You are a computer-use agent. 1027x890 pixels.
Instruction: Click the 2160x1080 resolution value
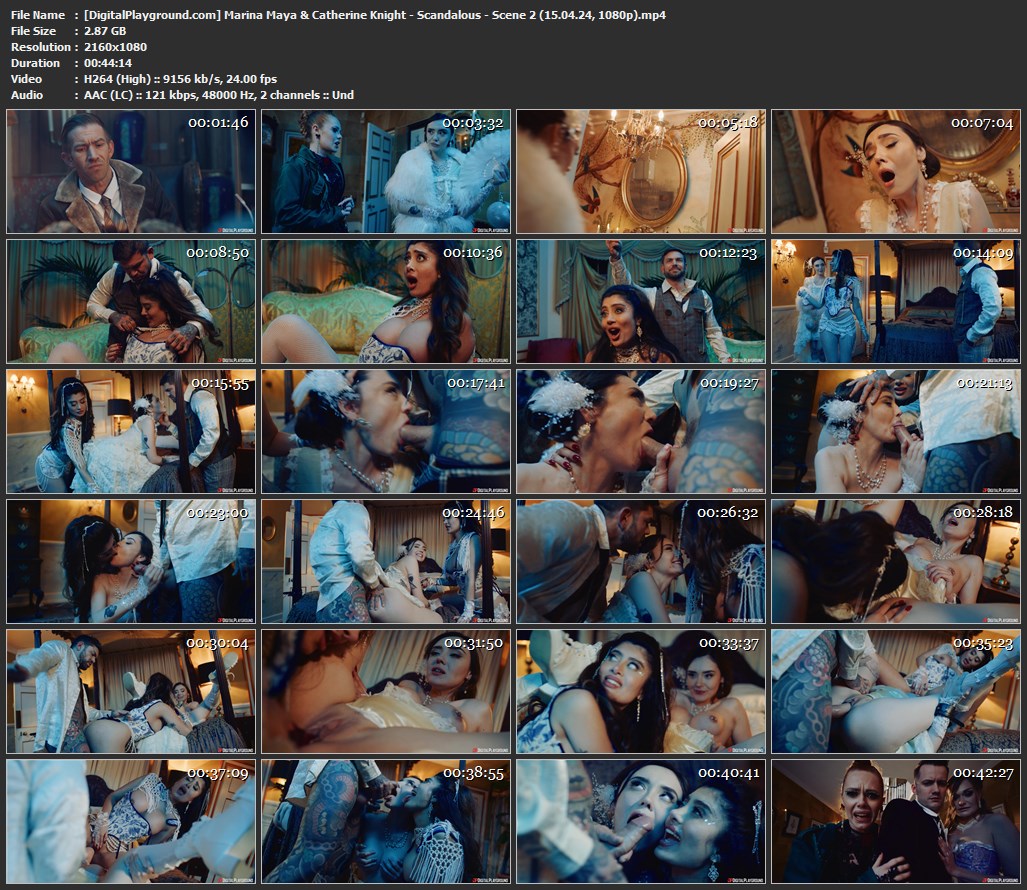coord(115,47)
